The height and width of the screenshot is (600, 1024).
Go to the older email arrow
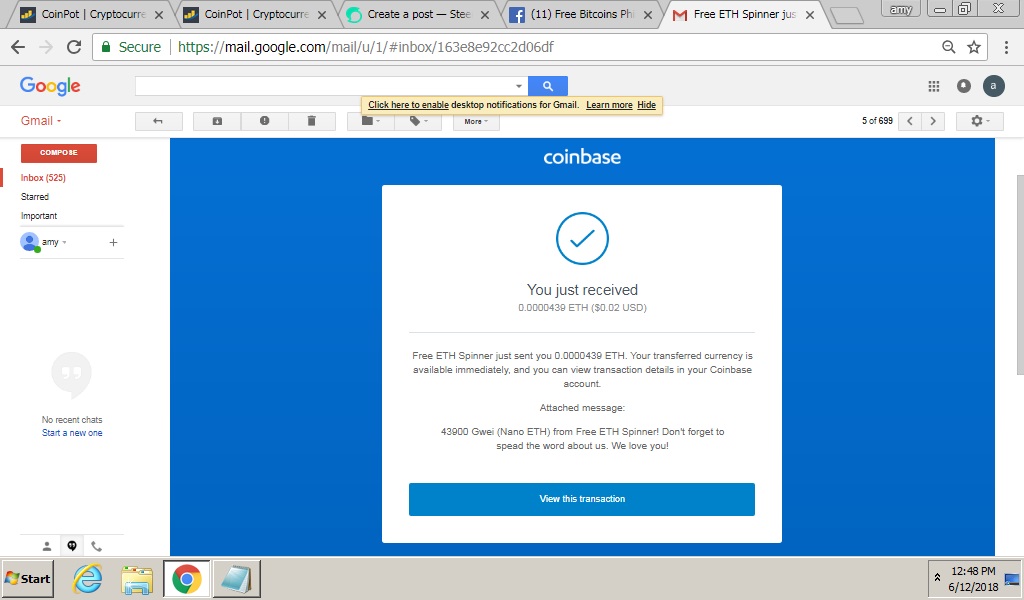(x=933, y=121)
